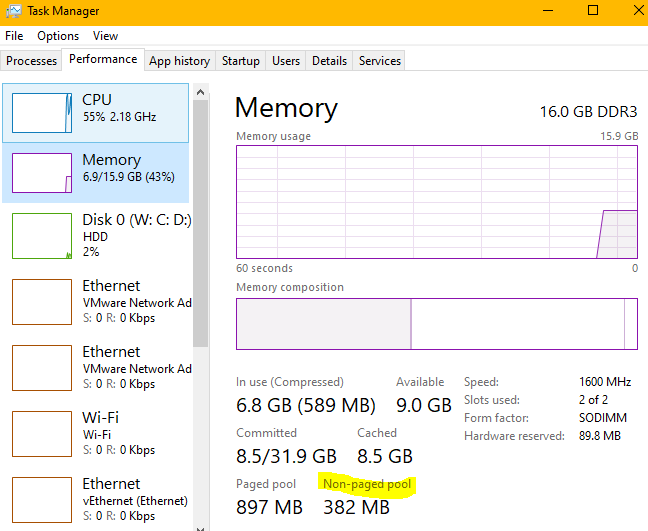Switch to the Processes tab

(32, 61)
